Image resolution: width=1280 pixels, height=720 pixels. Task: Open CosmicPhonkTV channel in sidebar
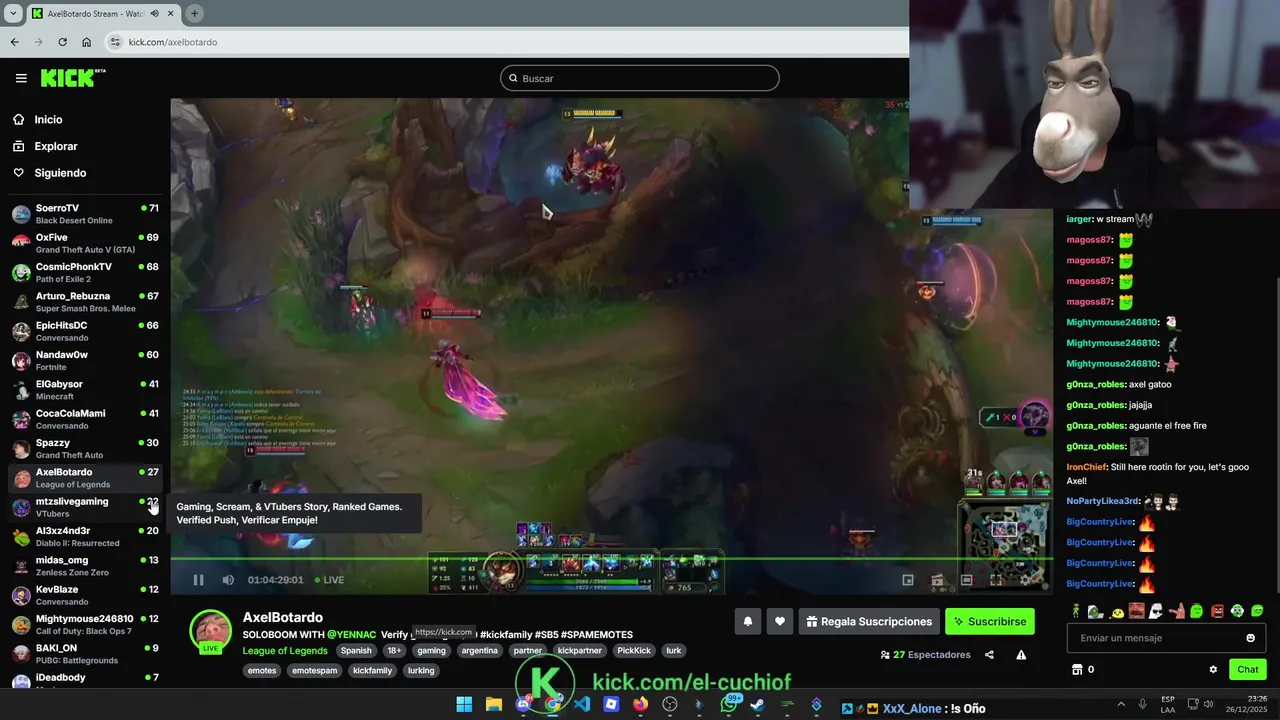tap(85, 273)
